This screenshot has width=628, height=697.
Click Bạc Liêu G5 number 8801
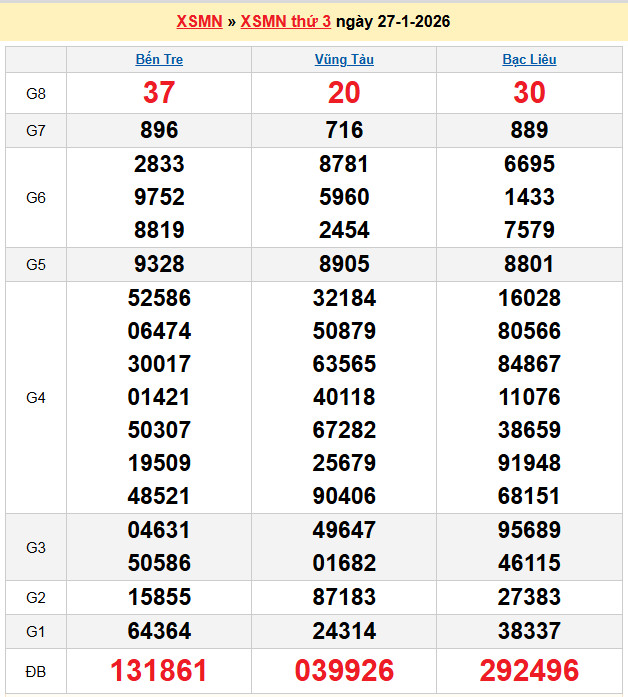click(529, 264)
